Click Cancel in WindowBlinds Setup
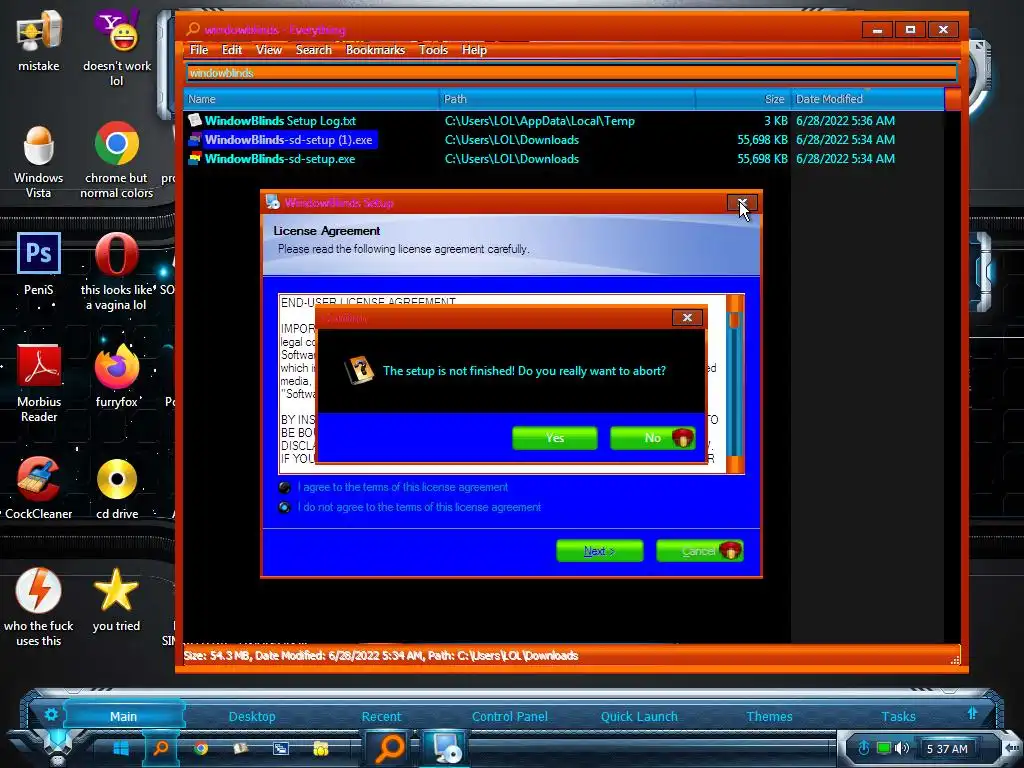1024x768 pixels. coord(699,551)
